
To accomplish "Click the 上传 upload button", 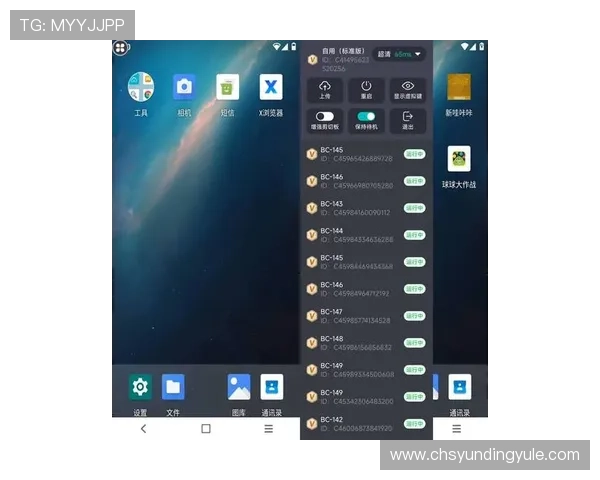I will point(324,89).
